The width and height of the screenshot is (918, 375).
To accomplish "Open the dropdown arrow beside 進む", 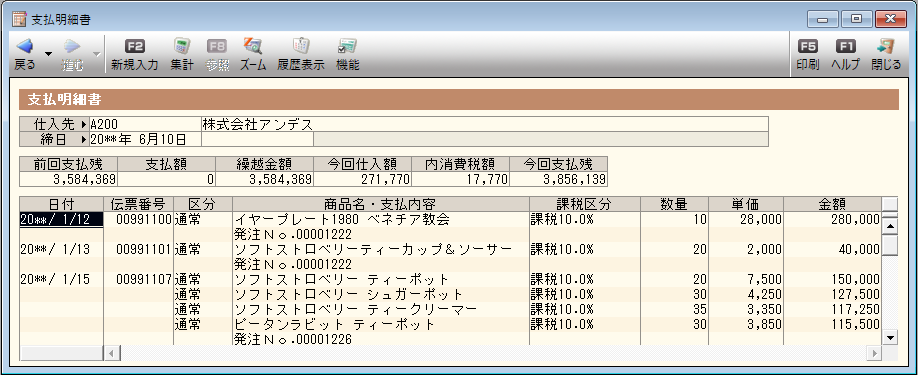I will point(96,54).
